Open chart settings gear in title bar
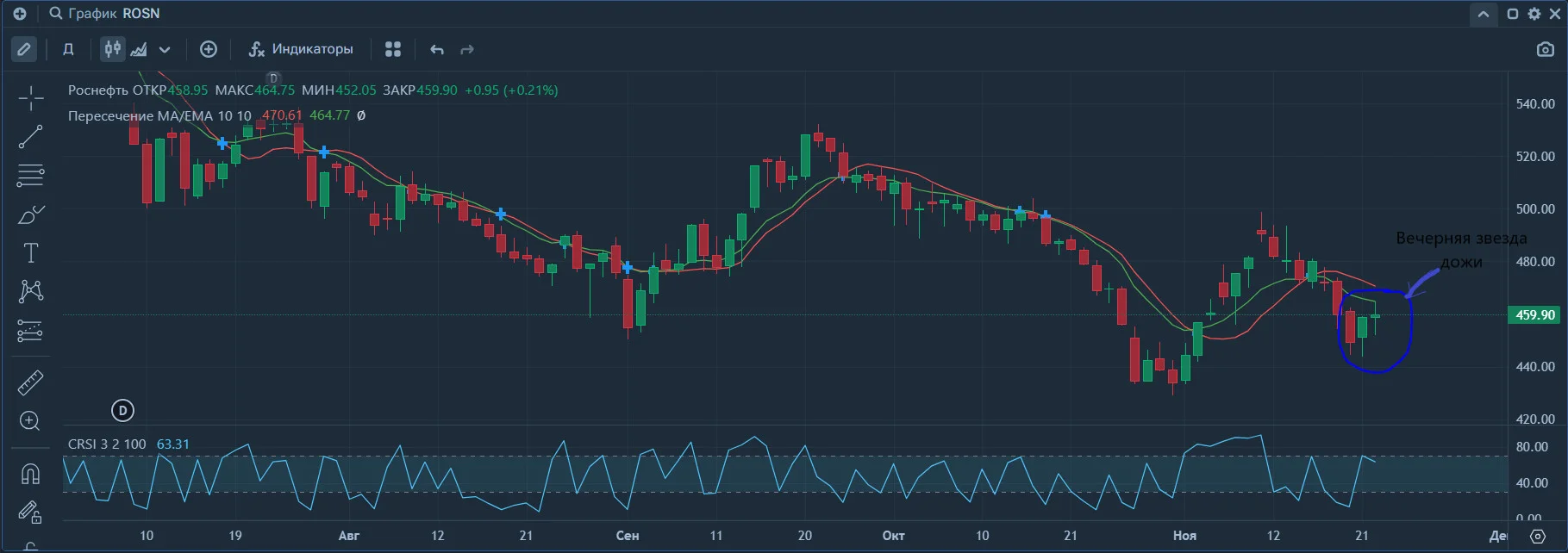The width and height of the screenshot is (1568, 553). [1534, 14]
